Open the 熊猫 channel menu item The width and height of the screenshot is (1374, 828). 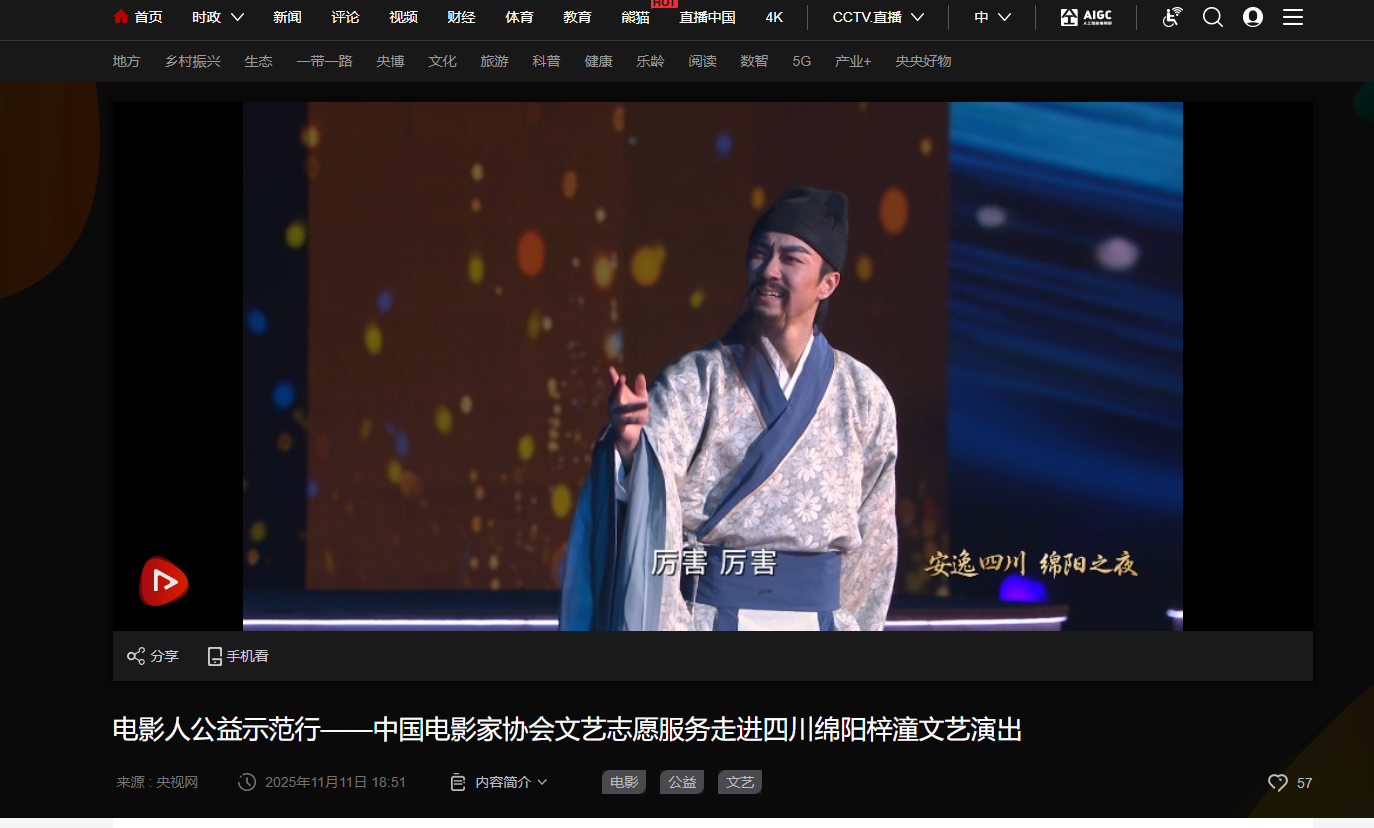tap(635, 17)
